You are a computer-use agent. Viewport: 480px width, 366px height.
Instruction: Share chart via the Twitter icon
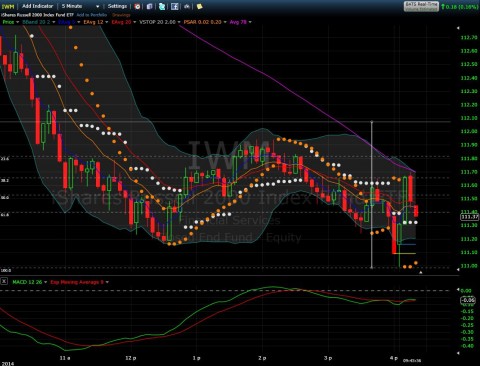coord(162,6)
